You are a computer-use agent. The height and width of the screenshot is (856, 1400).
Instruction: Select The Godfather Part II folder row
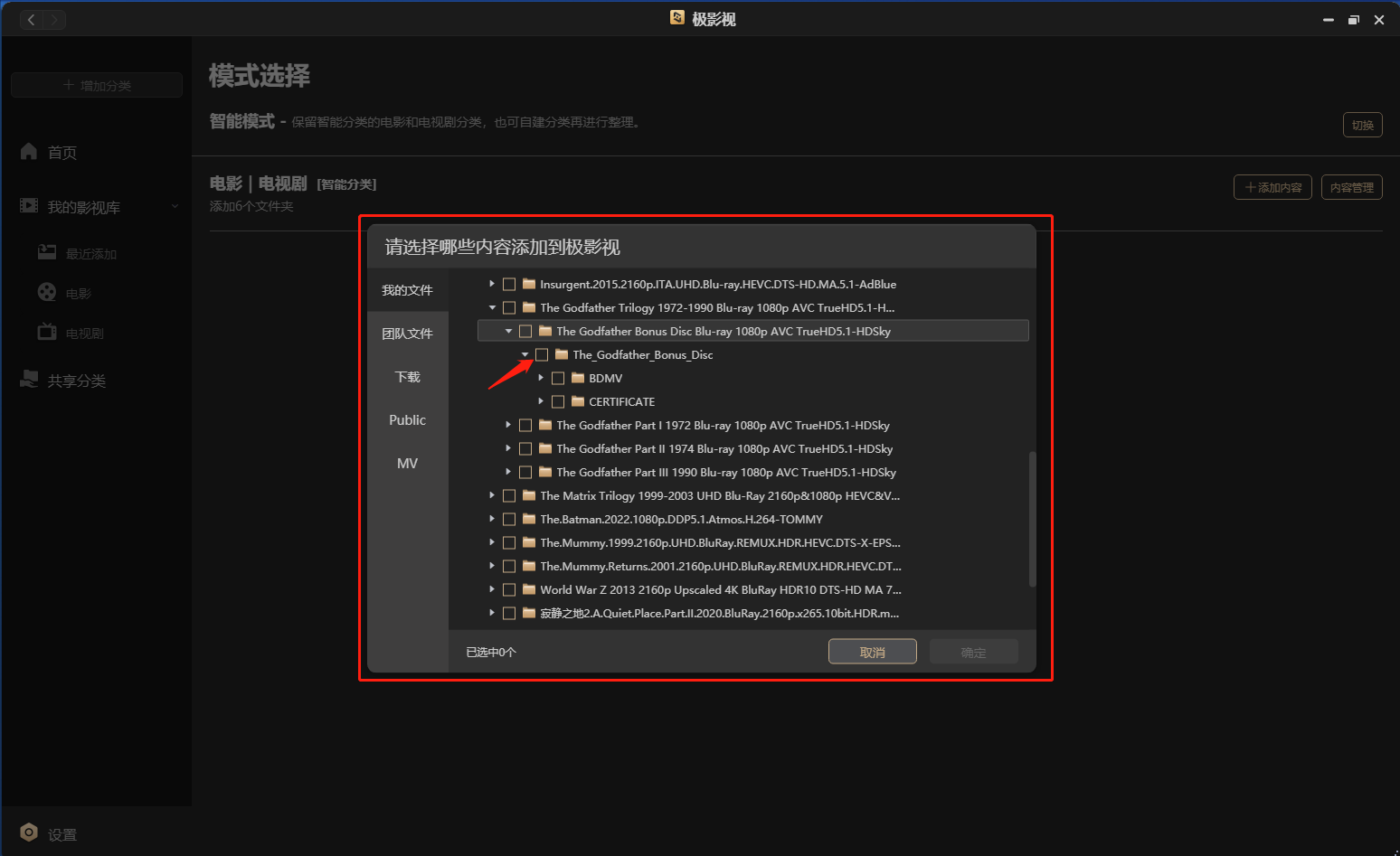click(724, 449)
